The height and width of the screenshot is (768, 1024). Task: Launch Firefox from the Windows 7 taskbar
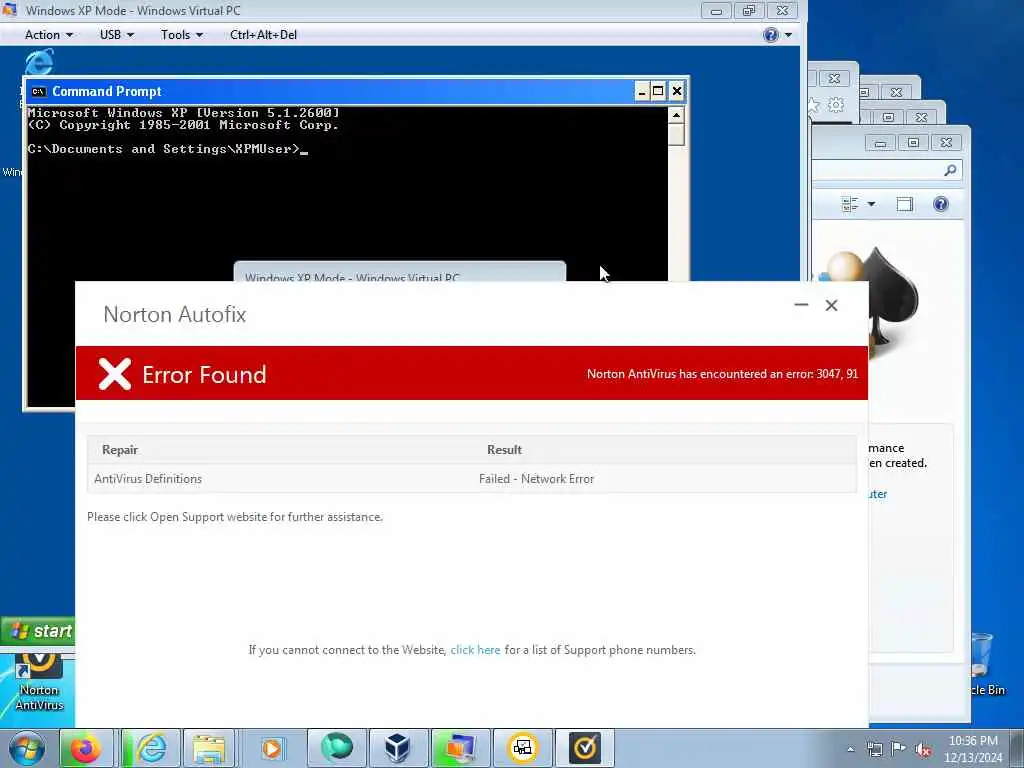pyautogui.click(x=86, y=748)
